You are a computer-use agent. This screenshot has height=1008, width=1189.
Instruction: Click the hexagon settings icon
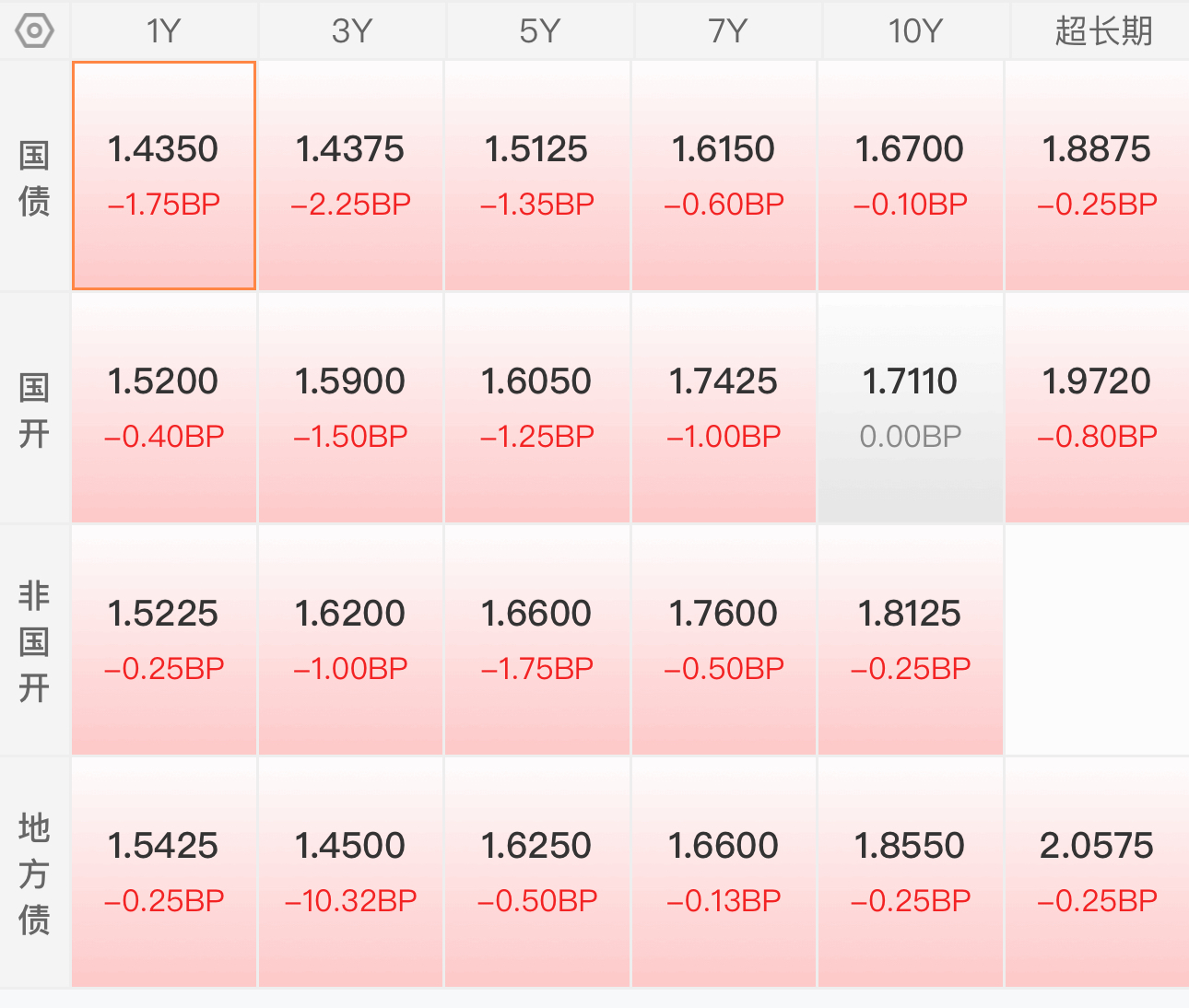pyautogui.click(x=34, y=30)
